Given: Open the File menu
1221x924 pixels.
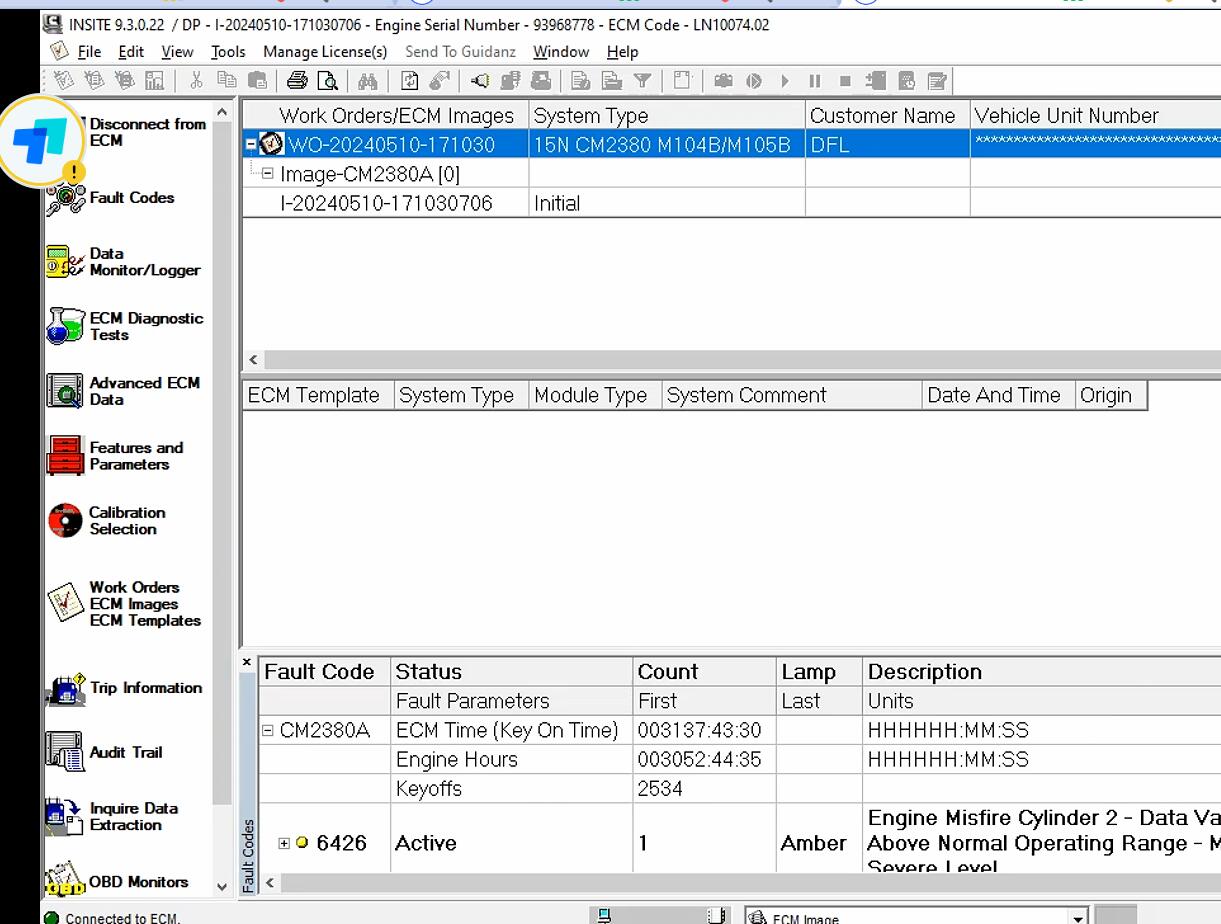Looking at the screenshot, I should pos(89,52).
